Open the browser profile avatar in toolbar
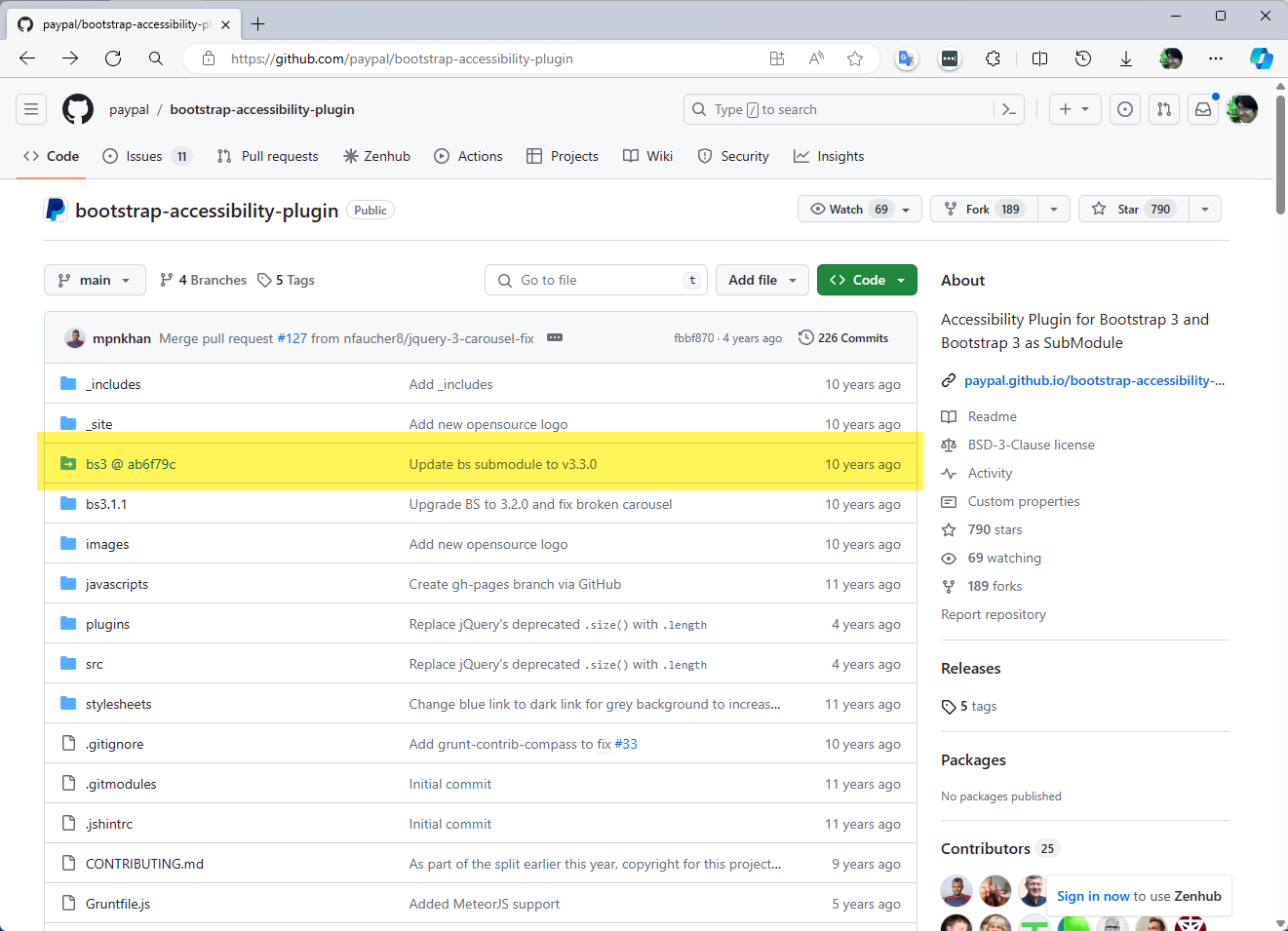This screenshot has height=931, width=1288. pyautogui.click(x=1170, y=58)
